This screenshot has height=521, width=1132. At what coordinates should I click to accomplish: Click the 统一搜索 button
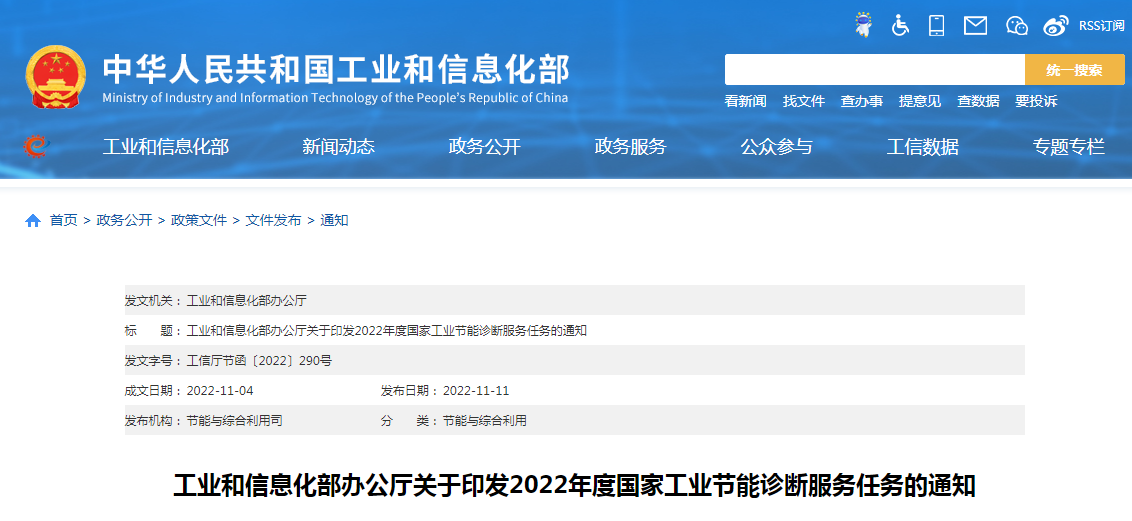(1075, 69)
